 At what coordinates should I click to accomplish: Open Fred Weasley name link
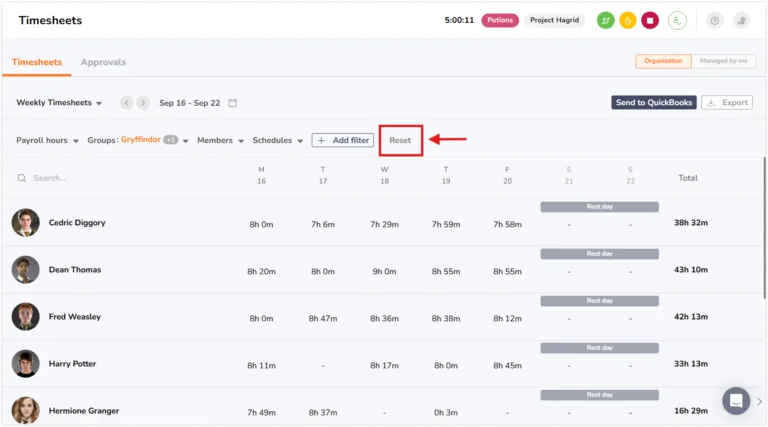[x=74, y=317]
